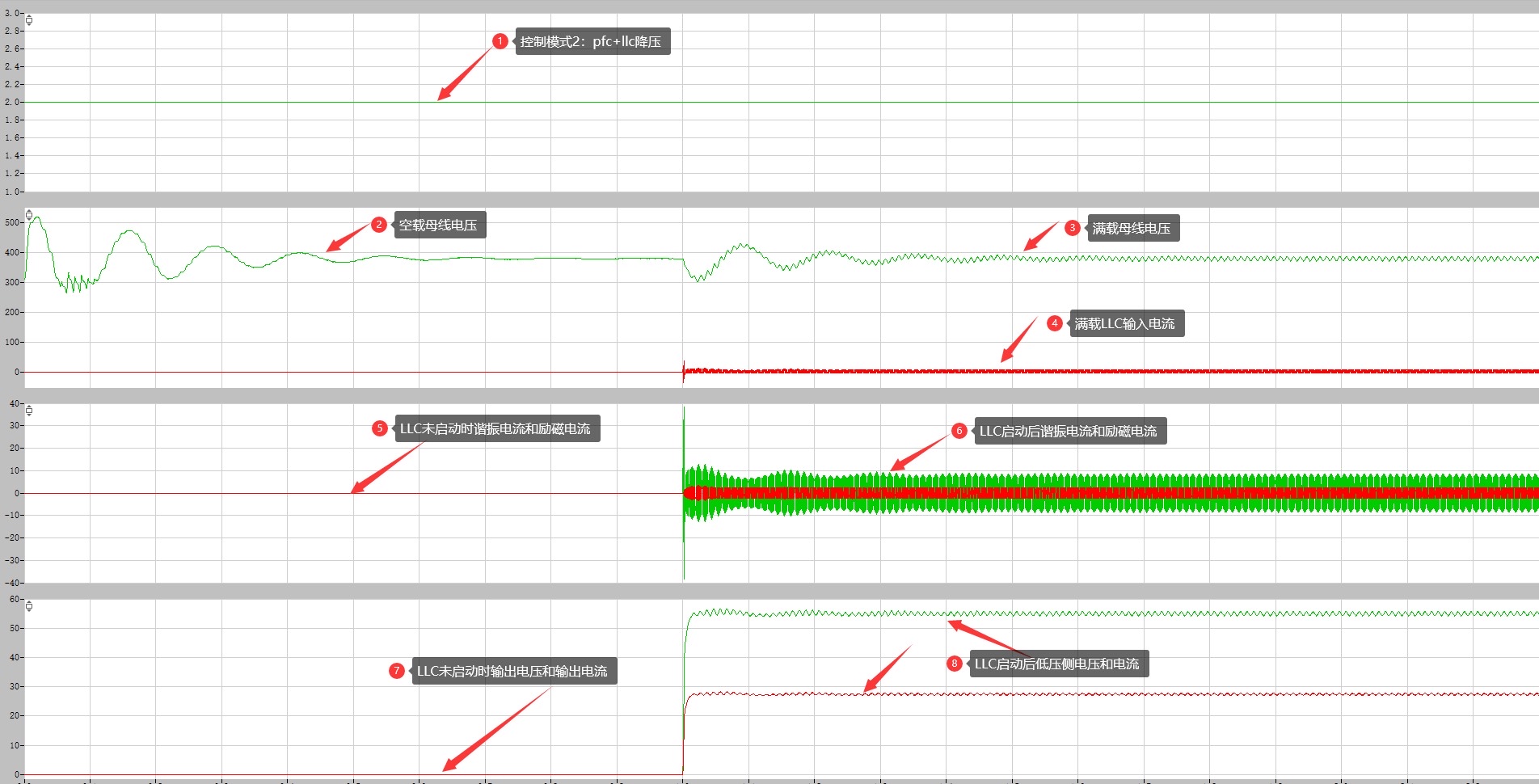The image size is (1539, 784).
Task: Click the 300 y-axis tick label
Action: pos(12,282)
